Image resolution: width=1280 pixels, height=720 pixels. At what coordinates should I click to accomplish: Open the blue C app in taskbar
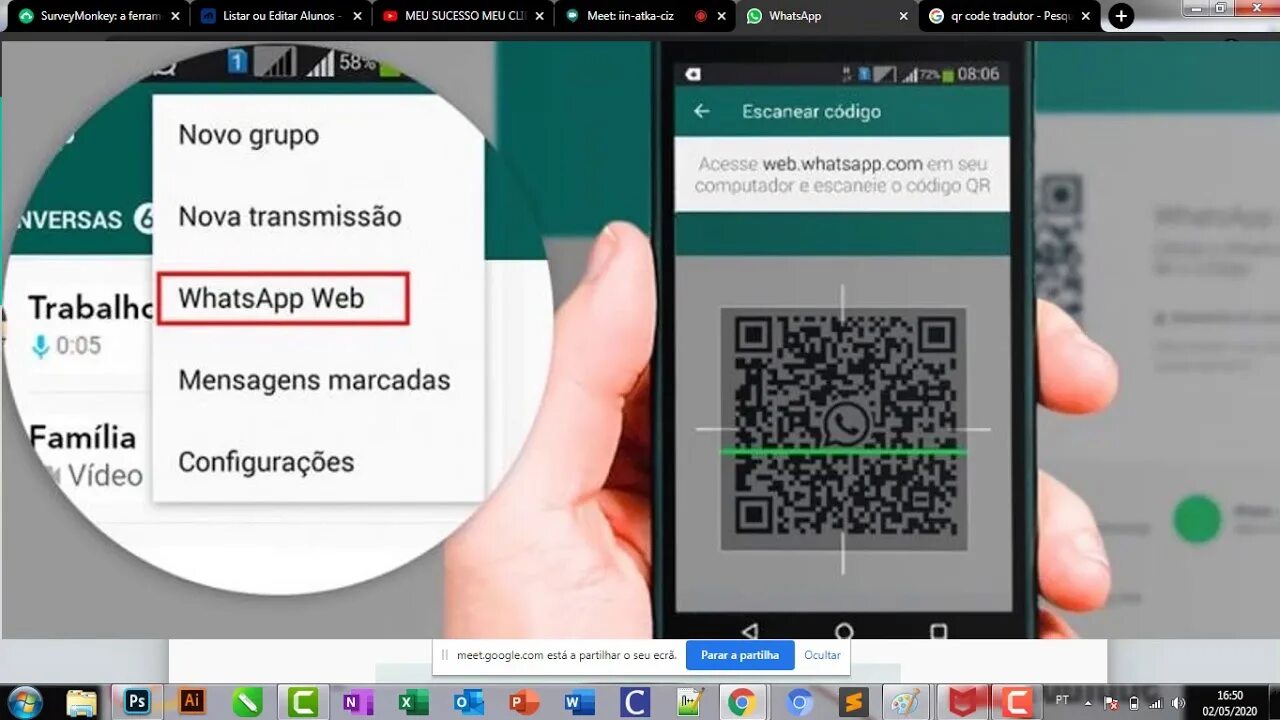634,702
